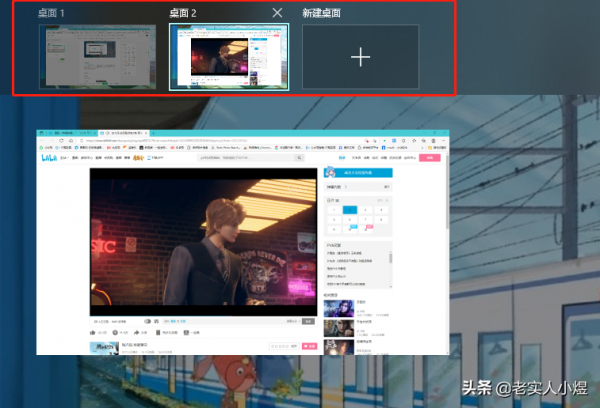Add a desktop with the 新建桌面 plus tile

point(360,57)
